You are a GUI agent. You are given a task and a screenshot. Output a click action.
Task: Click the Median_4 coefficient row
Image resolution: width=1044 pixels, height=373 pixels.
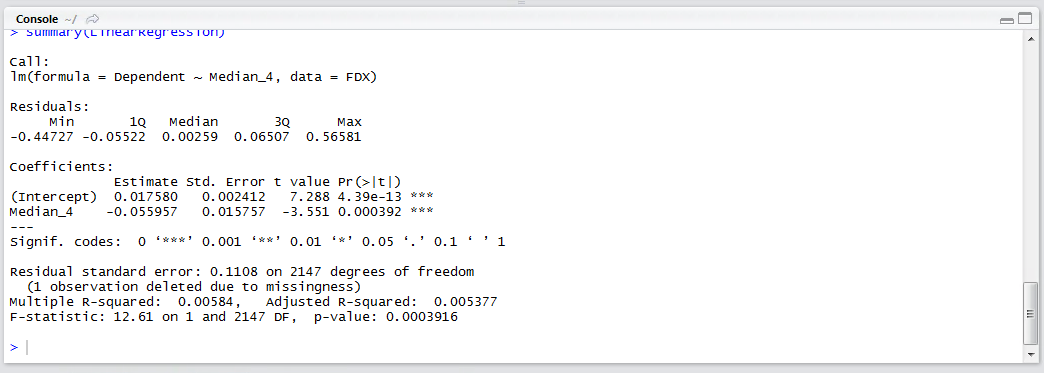[222, 212]
